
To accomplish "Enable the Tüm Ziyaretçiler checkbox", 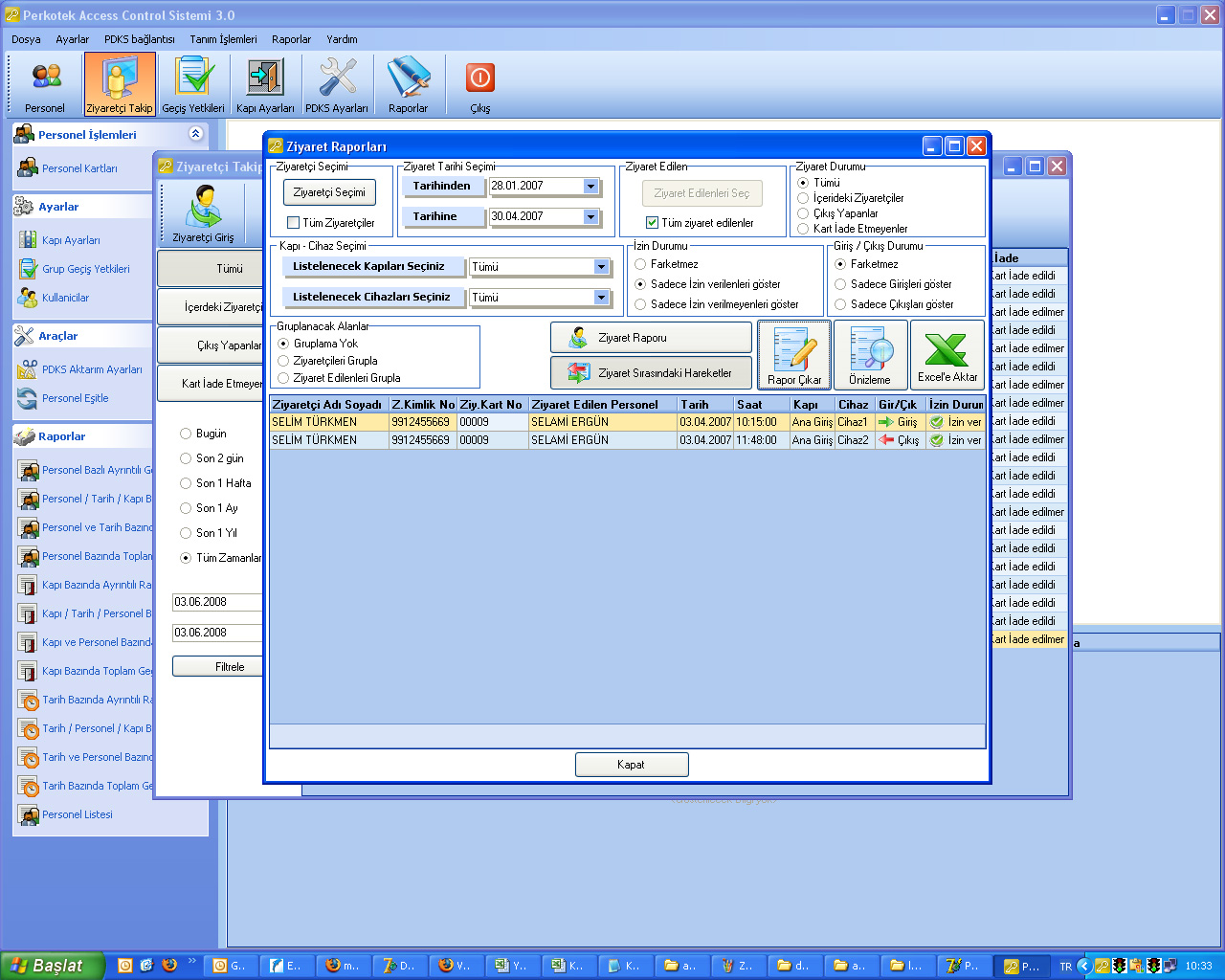I will coord(294,223).
